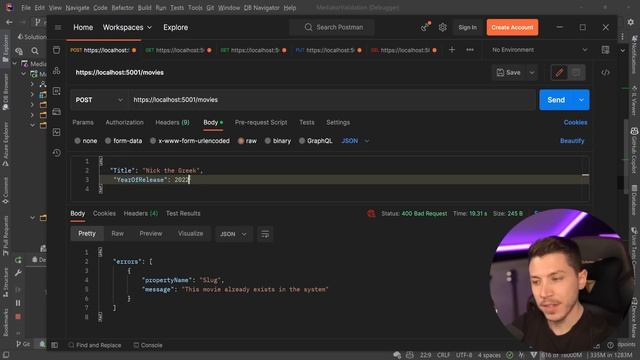640x360 pixels.
Task: Open the Pre-request Script tab
Action: click(261, 122)
